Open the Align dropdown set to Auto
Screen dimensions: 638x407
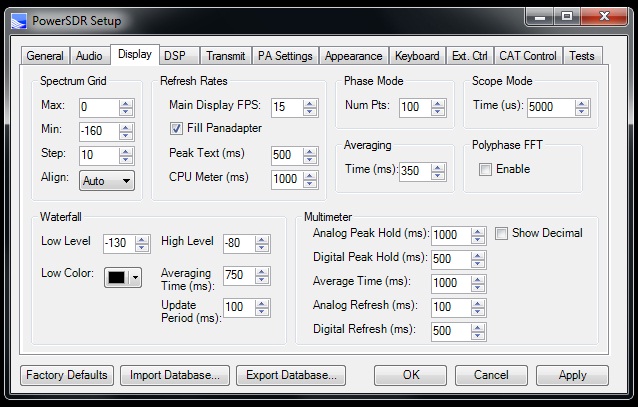107,180
